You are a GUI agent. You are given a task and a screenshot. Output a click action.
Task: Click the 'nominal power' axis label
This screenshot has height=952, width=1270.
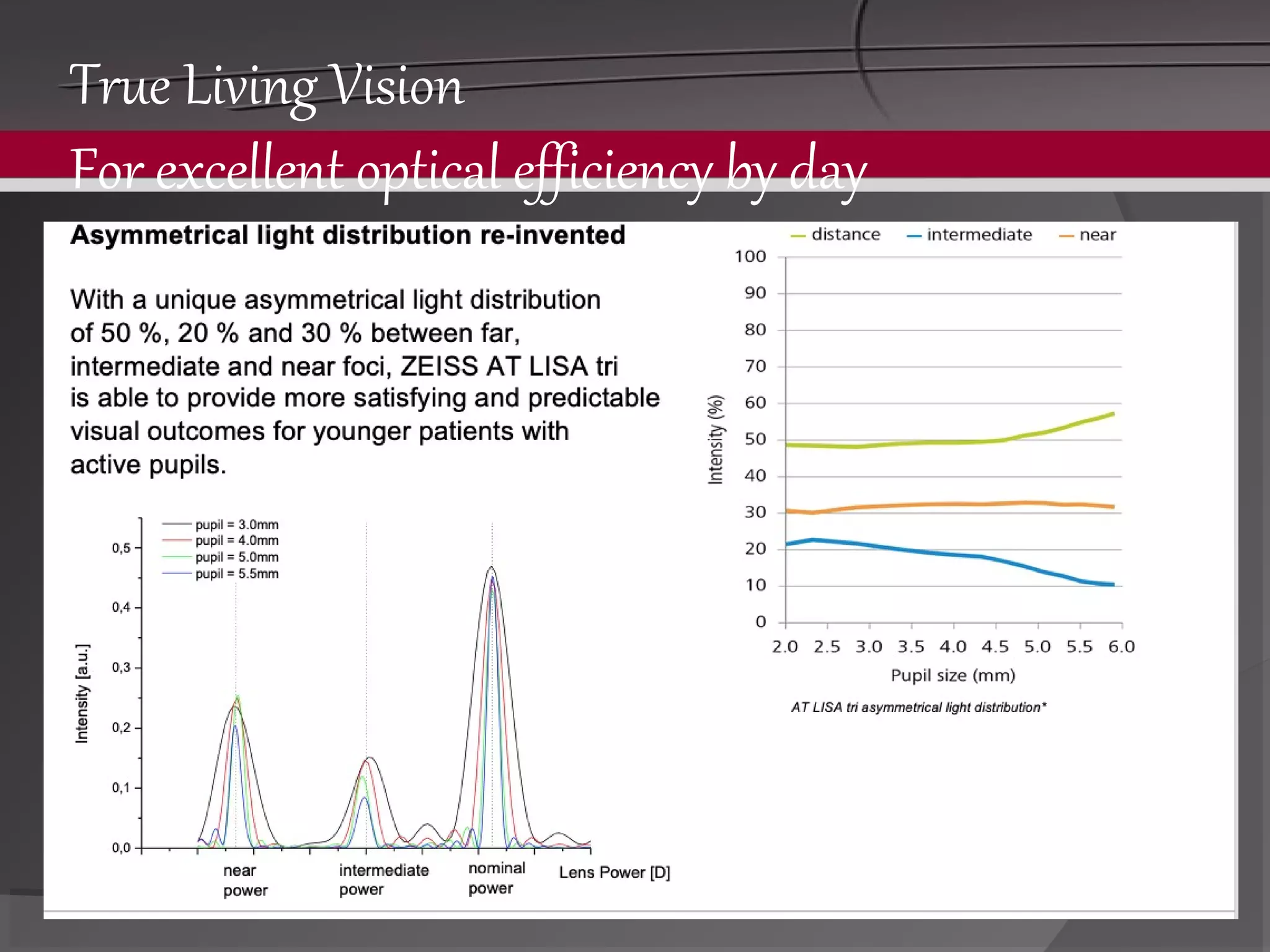[496, 878]
